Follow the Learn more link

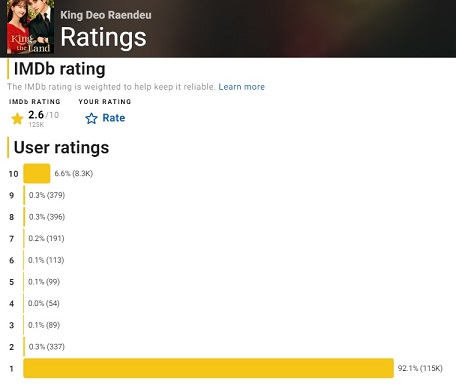coord(242,87)
